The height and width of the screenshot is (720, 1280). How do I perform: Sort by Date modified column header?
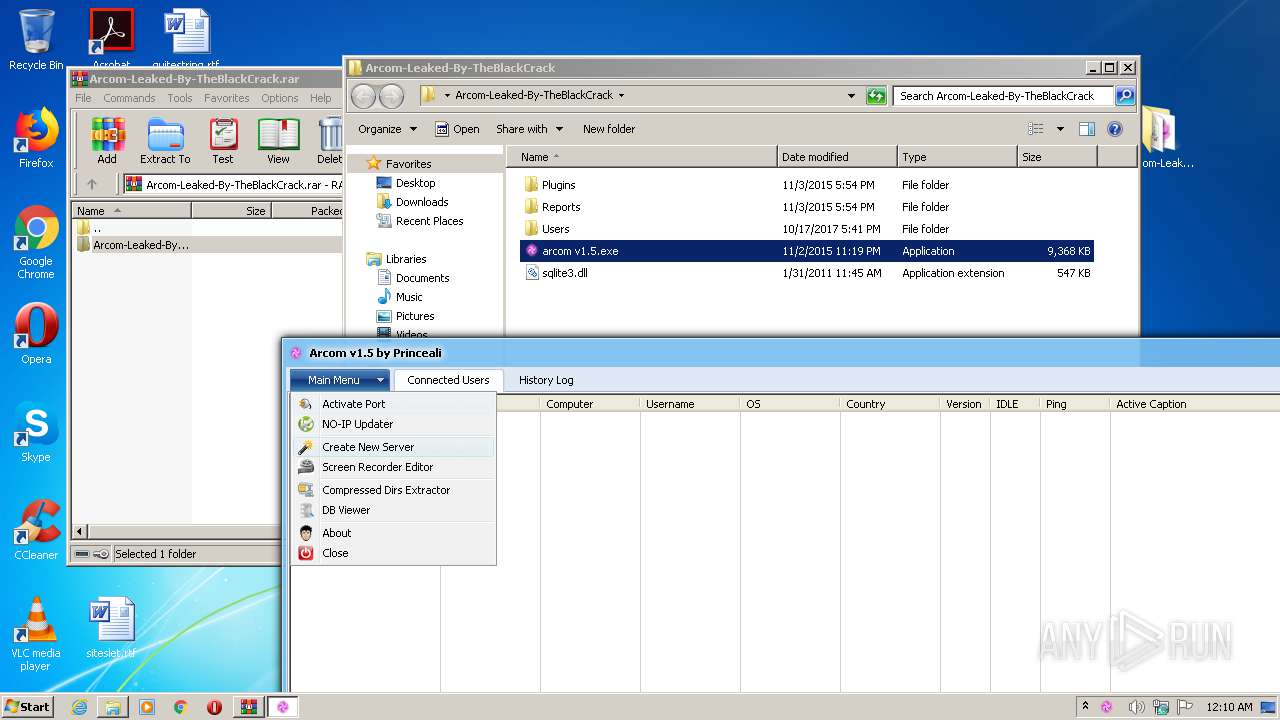coord(836,157)
